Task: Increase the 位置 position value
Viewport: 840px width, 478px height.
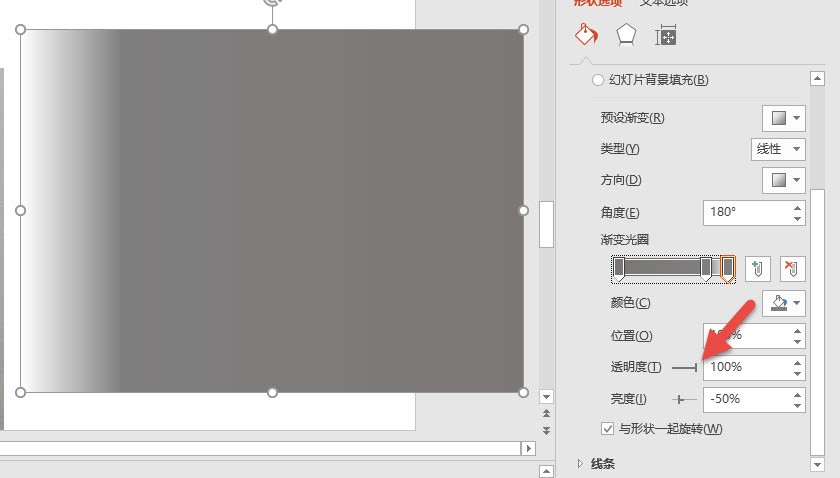Action: 797,331
